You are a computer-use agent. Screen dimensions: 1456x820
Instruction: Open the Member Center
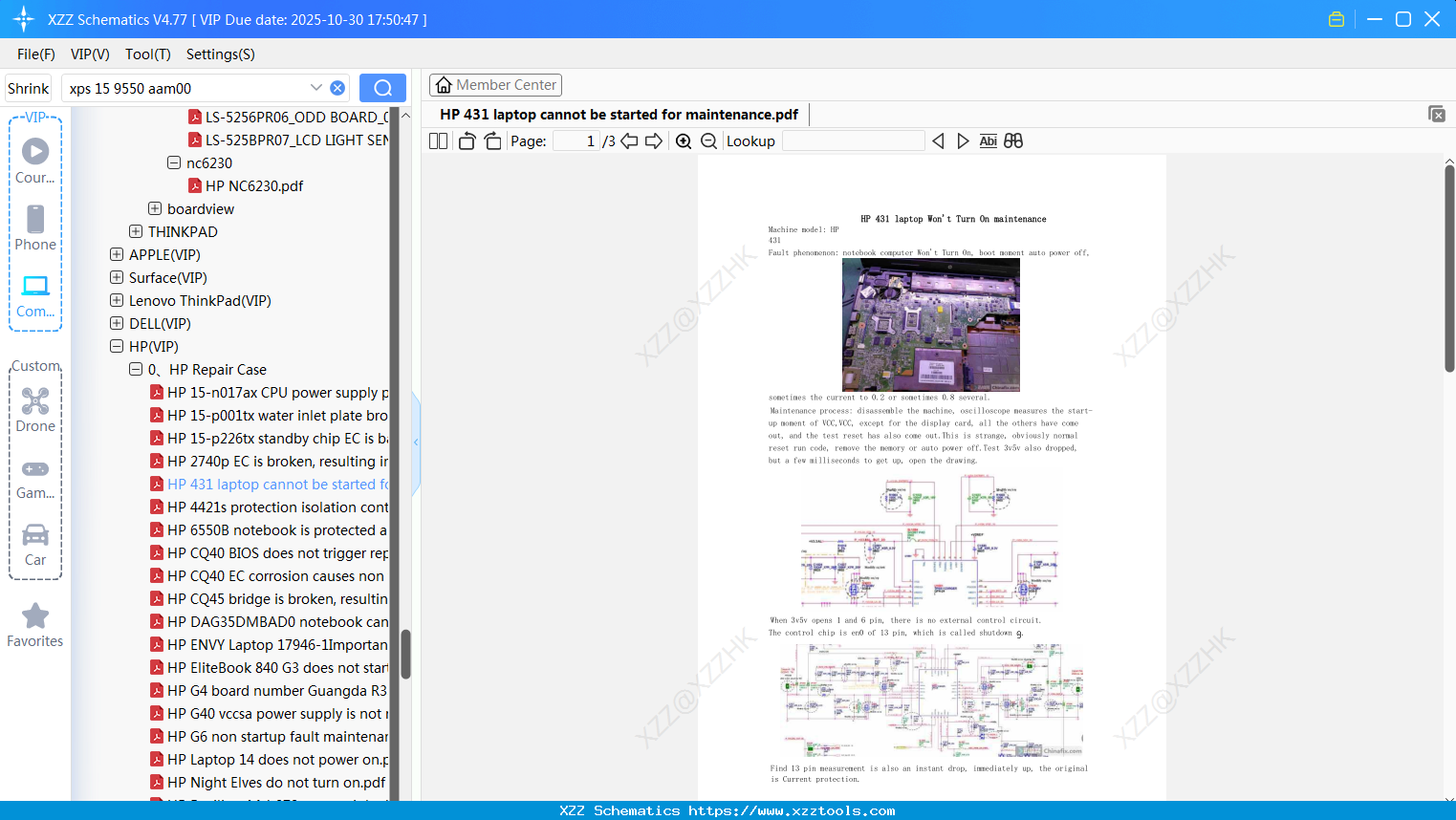point(495,85)
